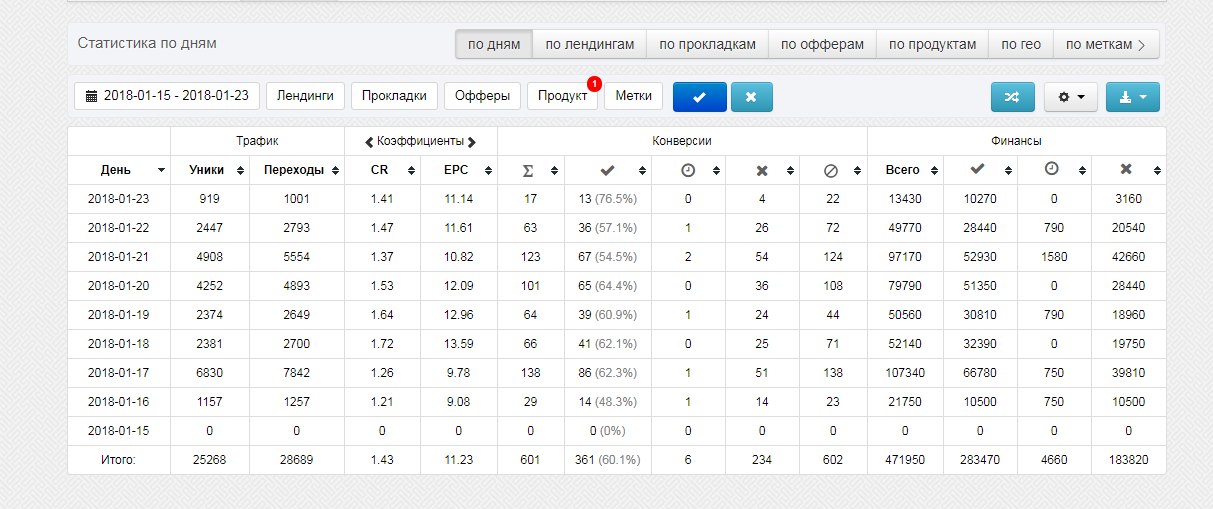Sort table by EPC column
1213x509 pixels.
point(458,170)
